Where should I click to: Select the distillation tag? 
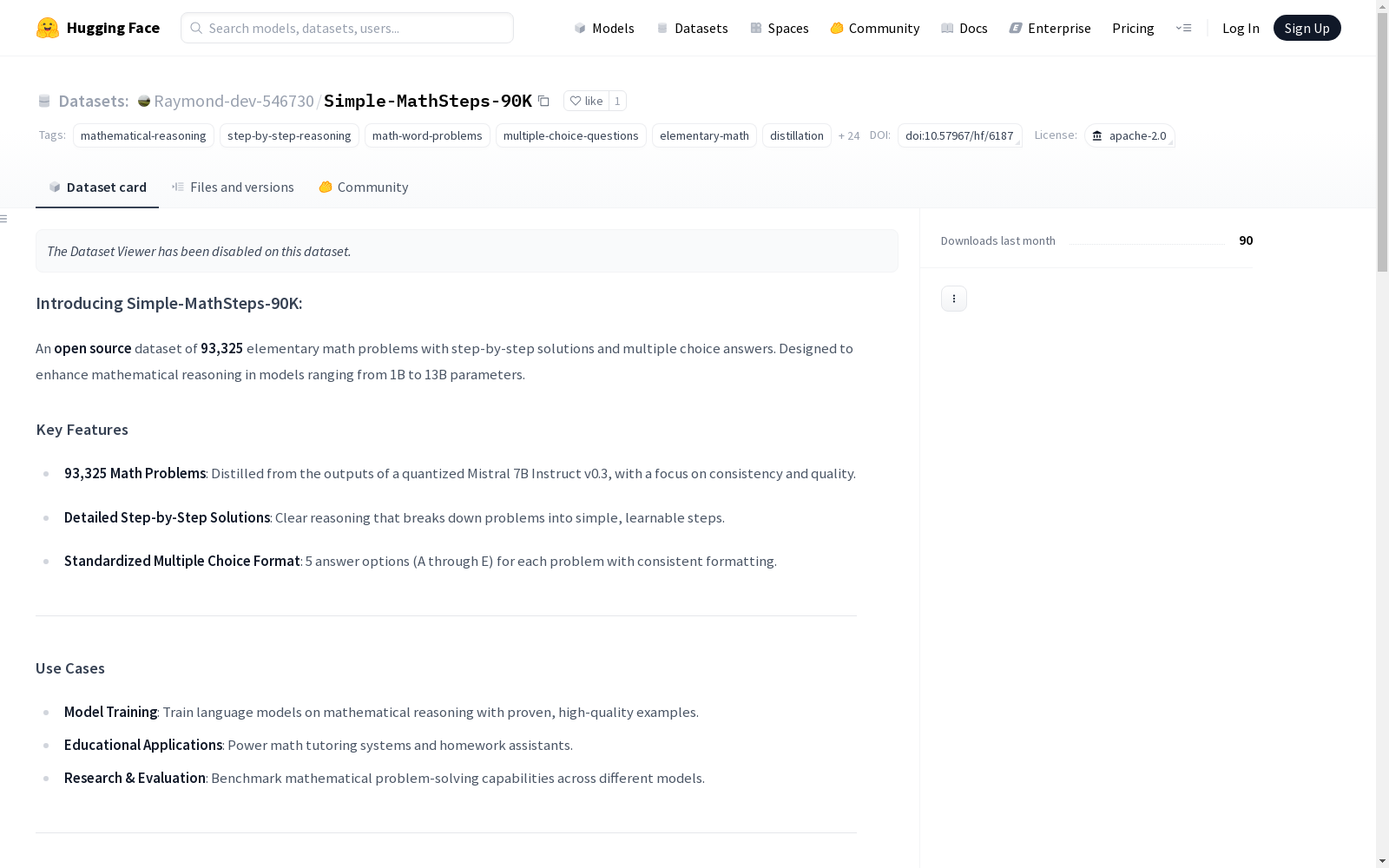click(x=797, y=135)
